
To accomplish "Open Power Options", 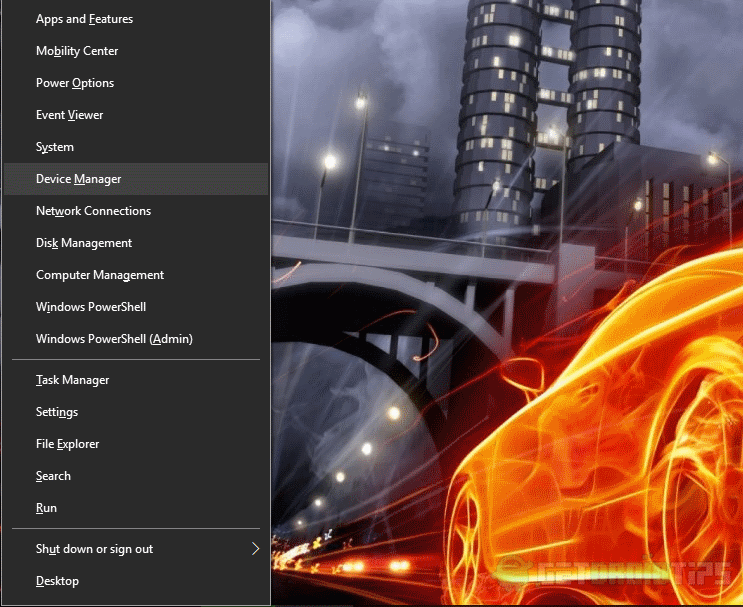I will 136,83.
